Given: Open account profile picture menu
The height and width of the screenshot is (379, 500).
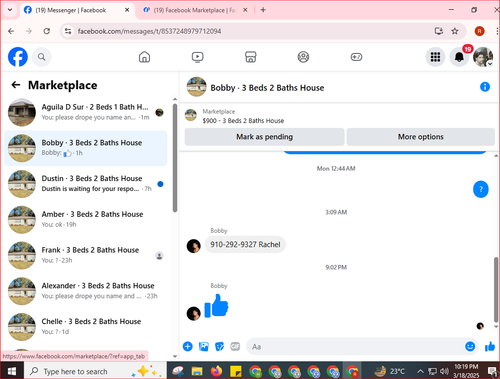Looking at the screenshot, I should tap(483, 57).
